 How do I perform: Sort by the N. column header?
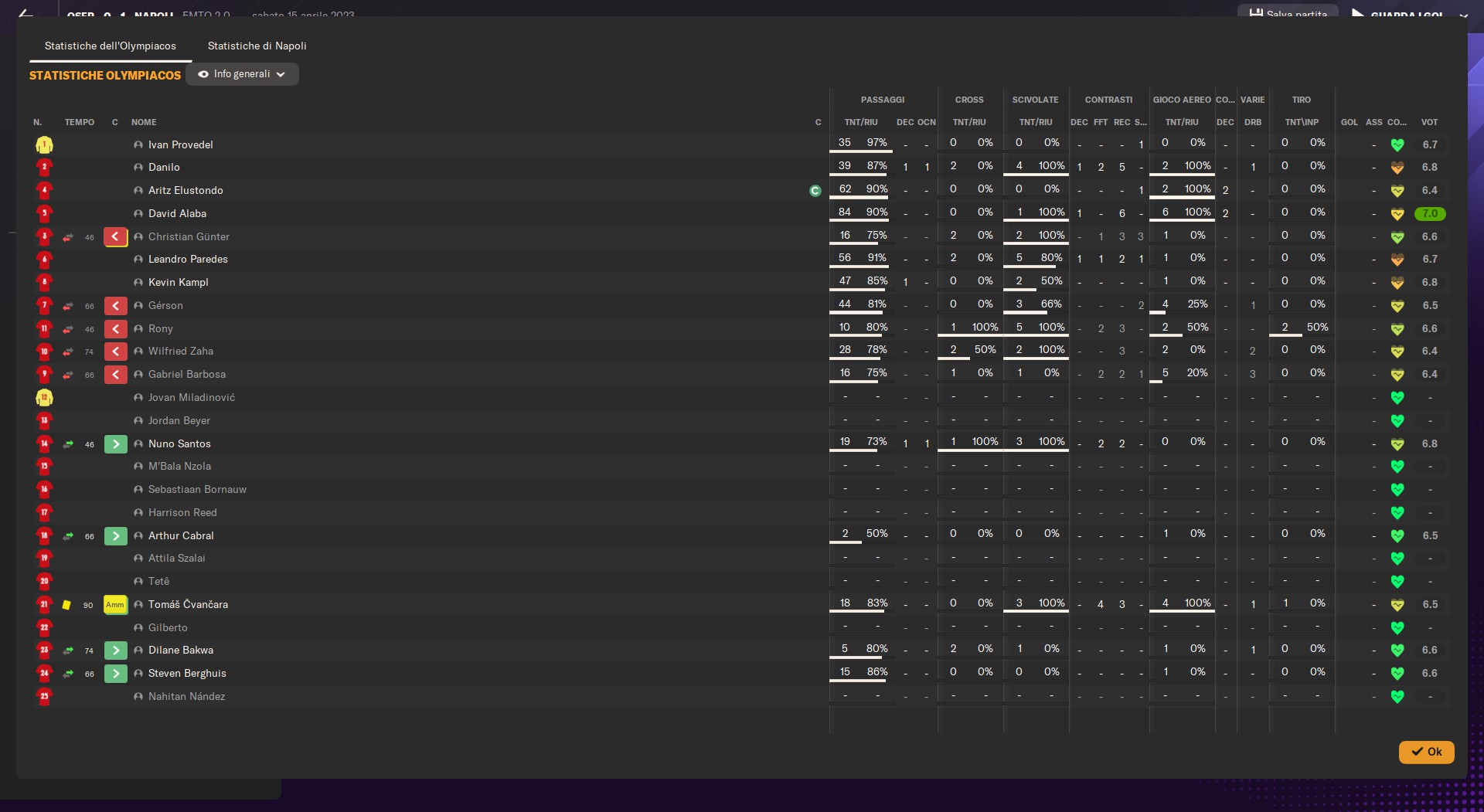pyautogui.click(x=37, y=122)
